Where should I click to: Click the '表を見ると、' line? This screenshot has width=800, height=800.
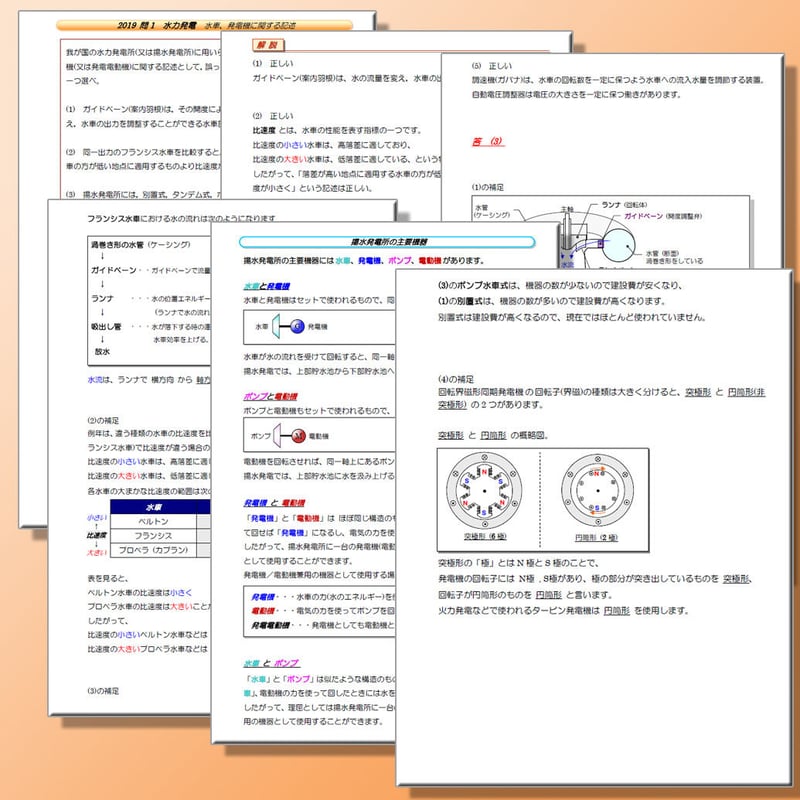pos(108,579)
